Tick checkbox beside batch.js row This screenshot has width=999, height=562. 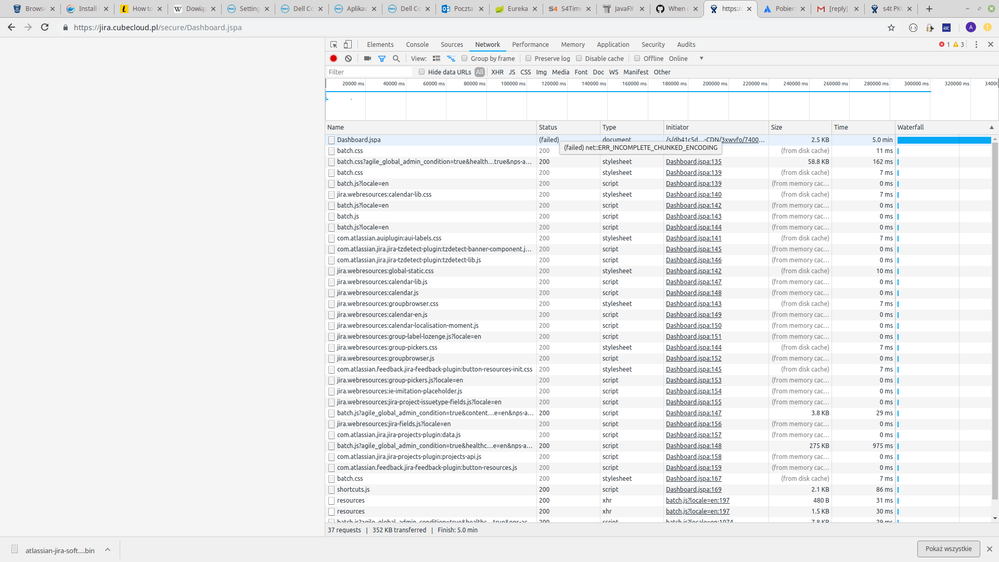(x=331, y=216)
